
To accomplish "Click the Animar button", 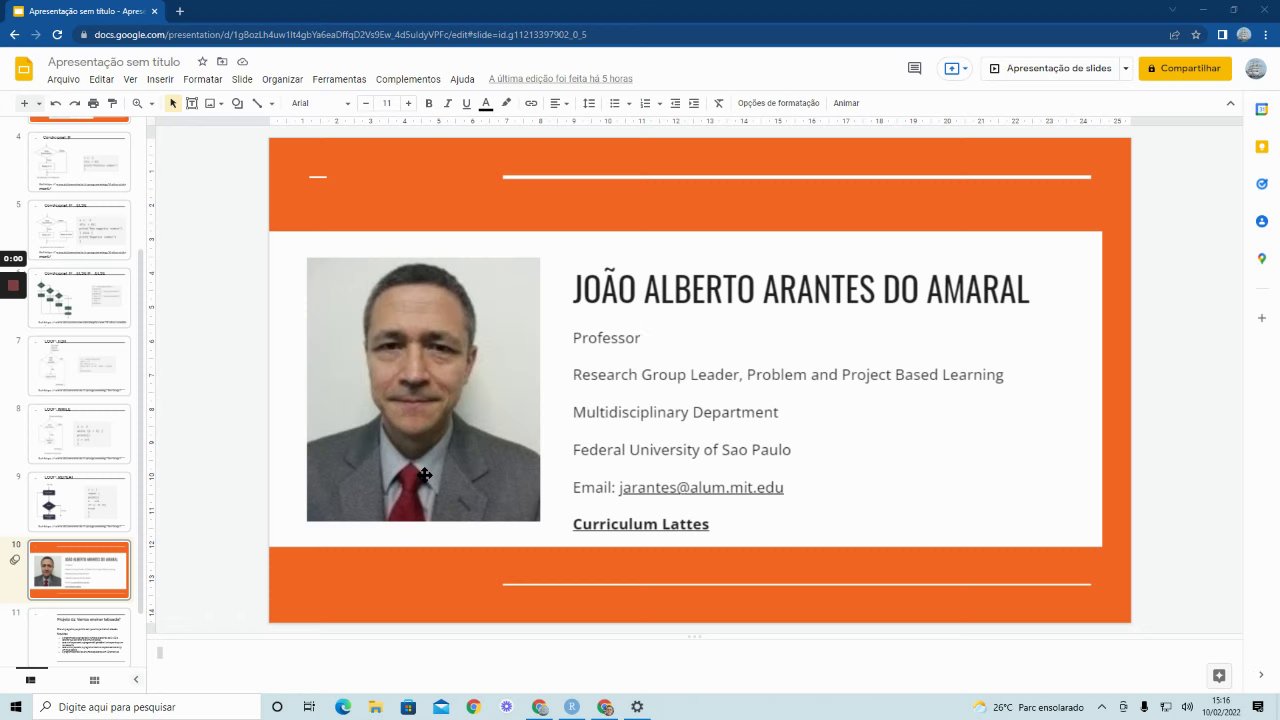I will [x=846, y=103].
